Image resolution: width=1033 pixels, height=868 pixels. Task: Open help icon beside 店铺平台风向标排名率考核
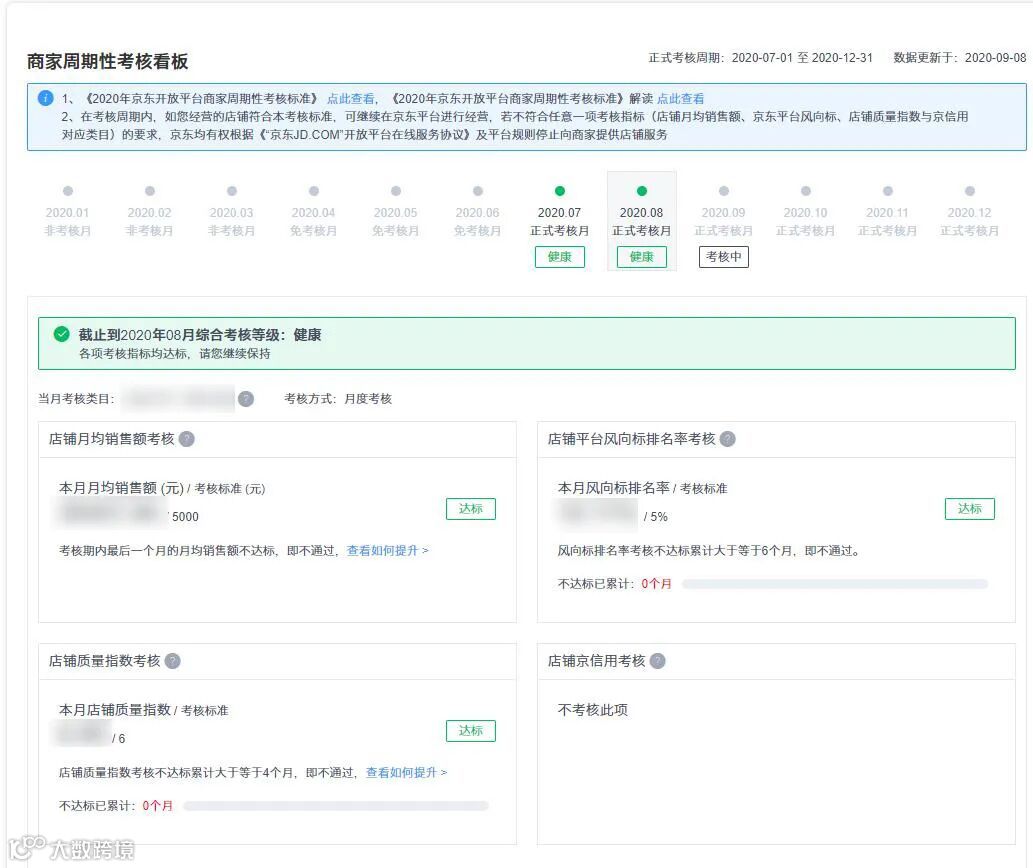[x=727, y=439]
